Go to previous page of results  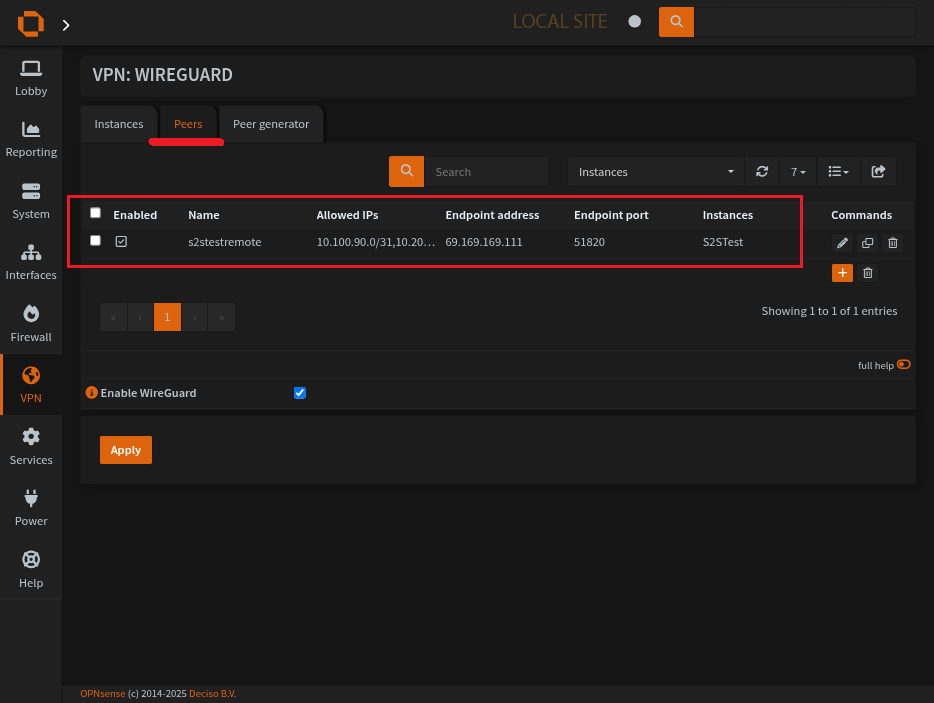pyautogui.click(x=141, y=317)
